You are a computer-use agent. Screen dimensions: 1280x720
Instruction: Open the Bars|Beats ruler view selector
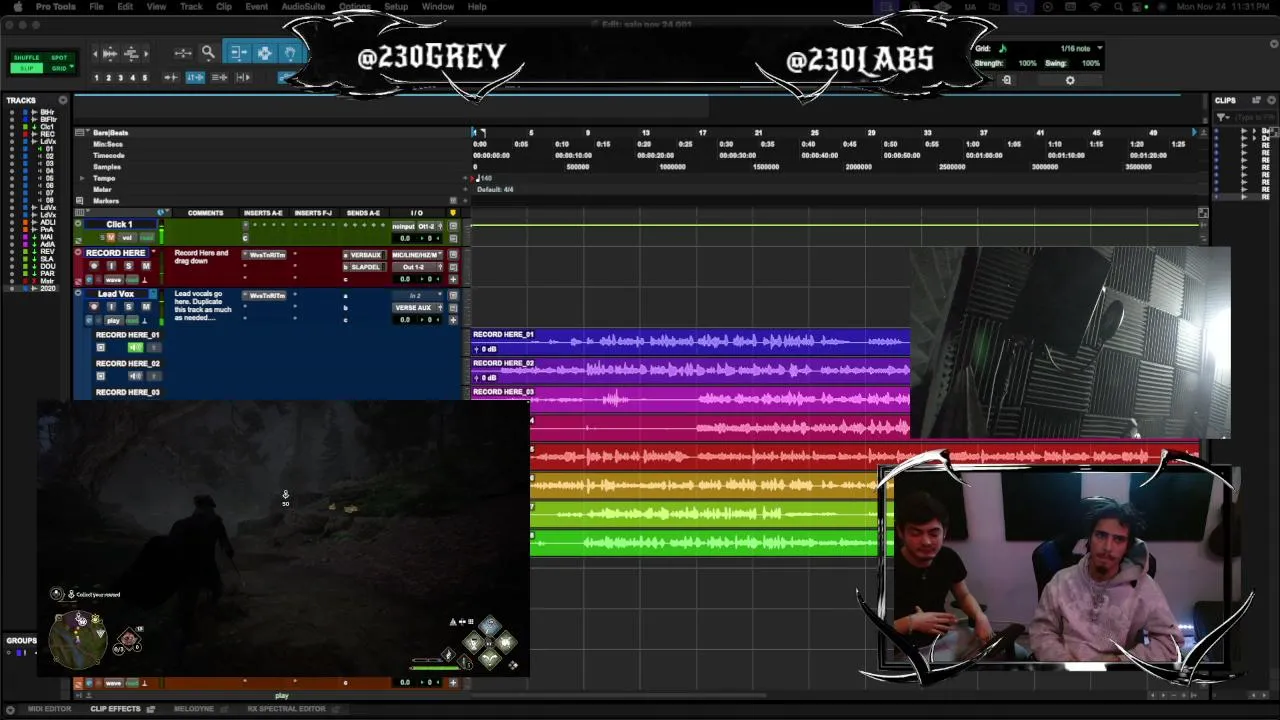pyautogui.click(x=82, y=132)
